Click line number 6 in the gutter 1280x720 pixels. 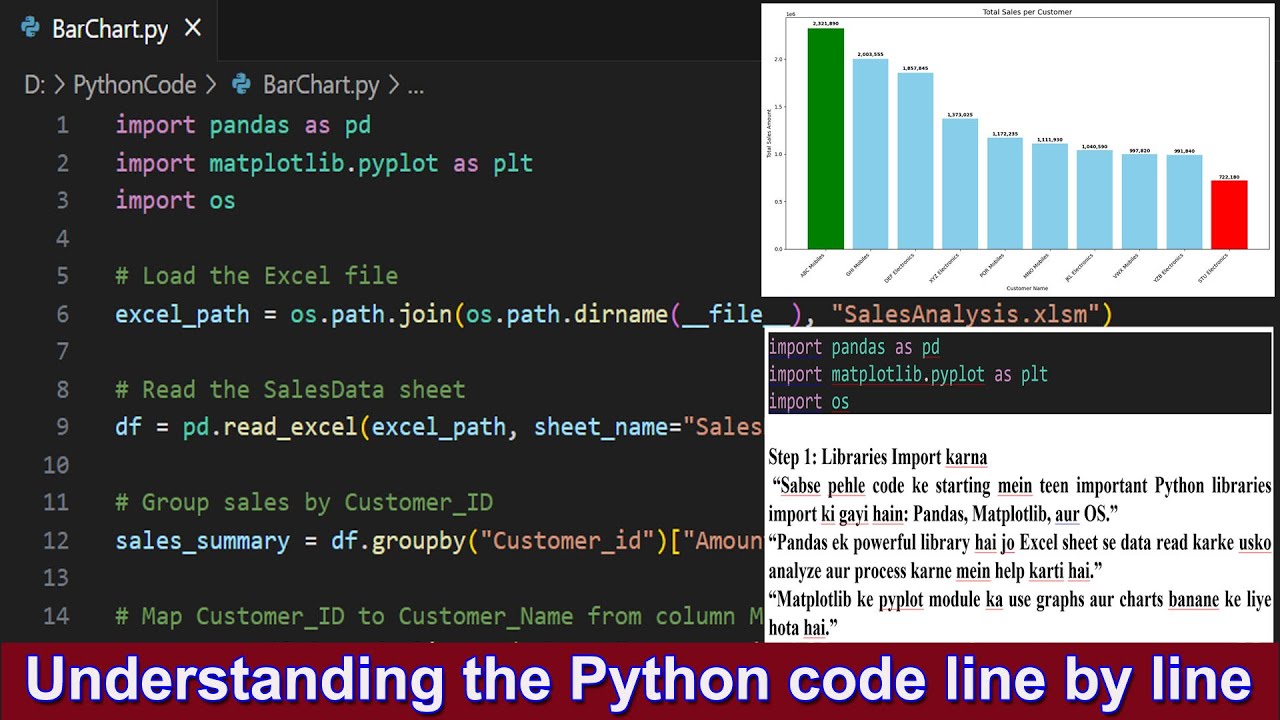62,314
